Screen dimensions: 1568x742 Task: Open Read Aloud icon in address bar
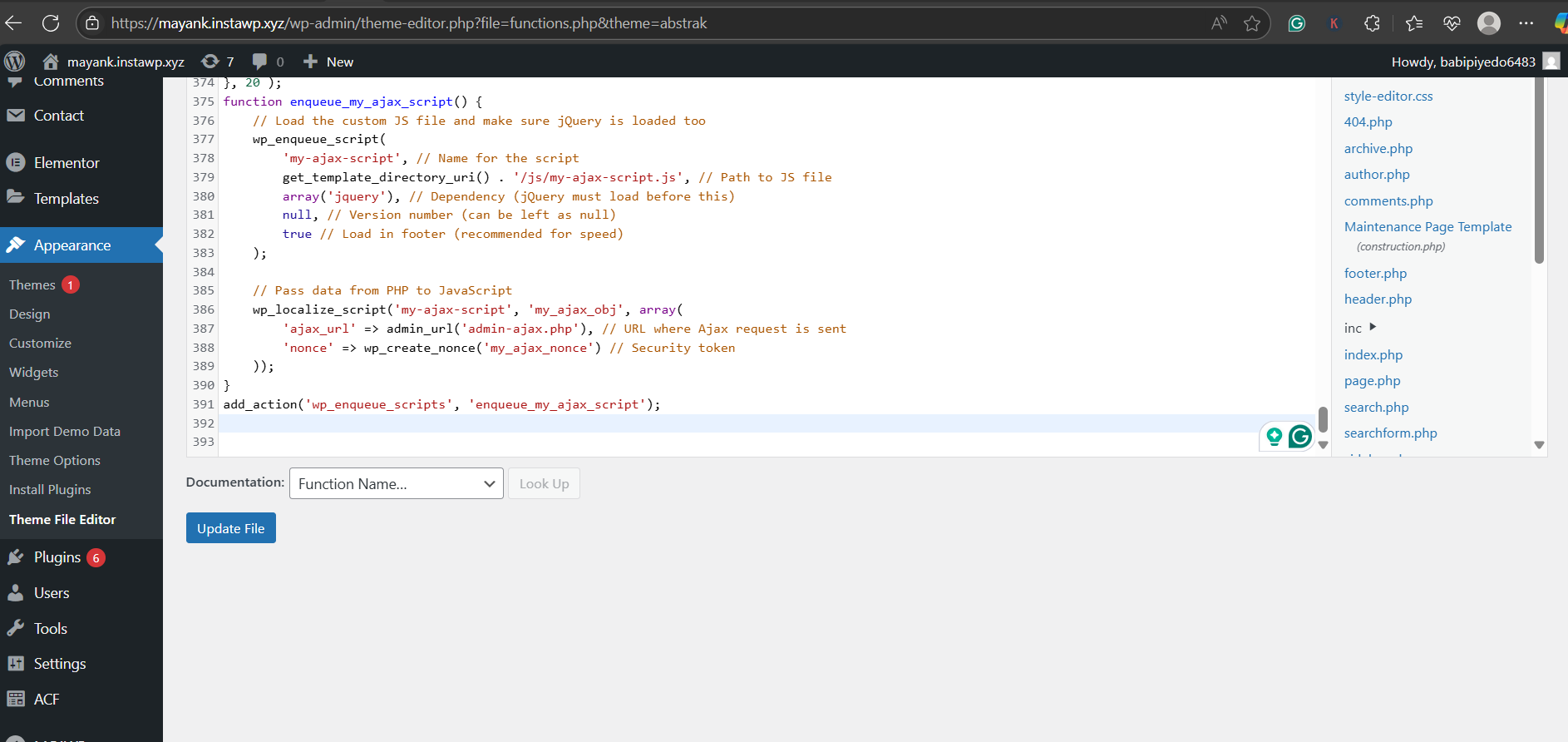coord(1219,23)
